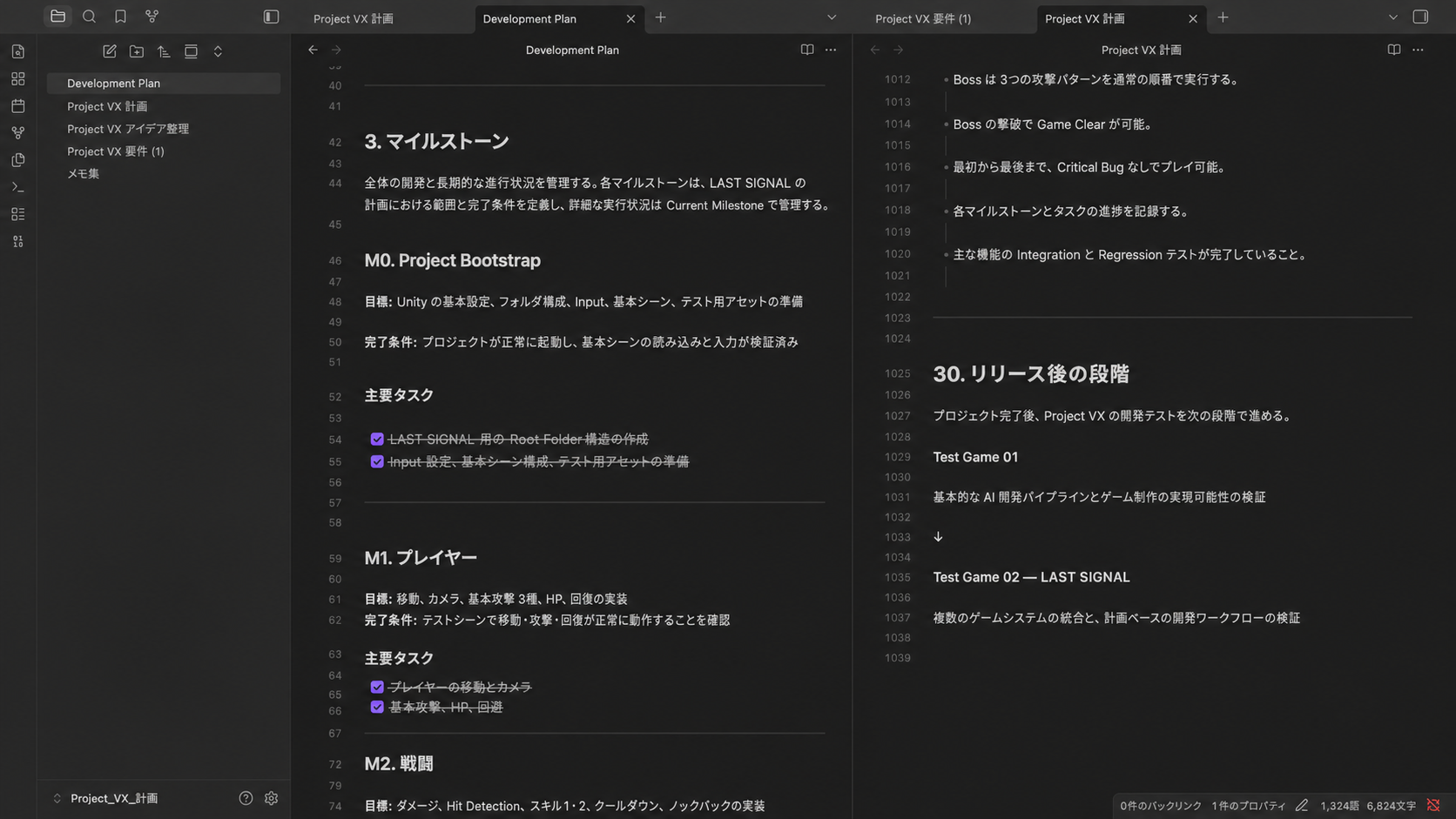
Task: Open the search magnifier icon
Action: 89,17
